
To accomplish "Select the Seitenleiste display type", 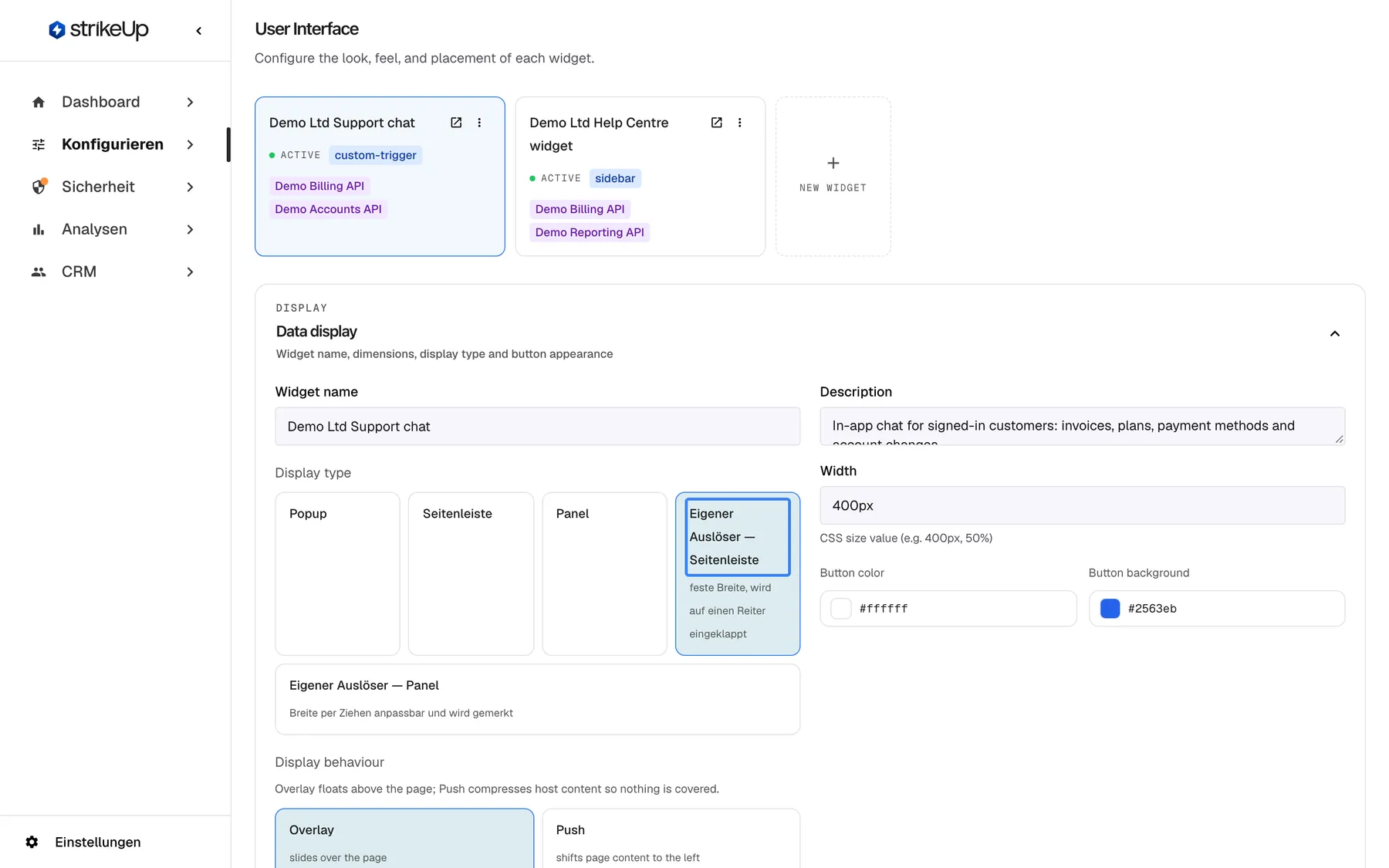I will tap(471, 574).
